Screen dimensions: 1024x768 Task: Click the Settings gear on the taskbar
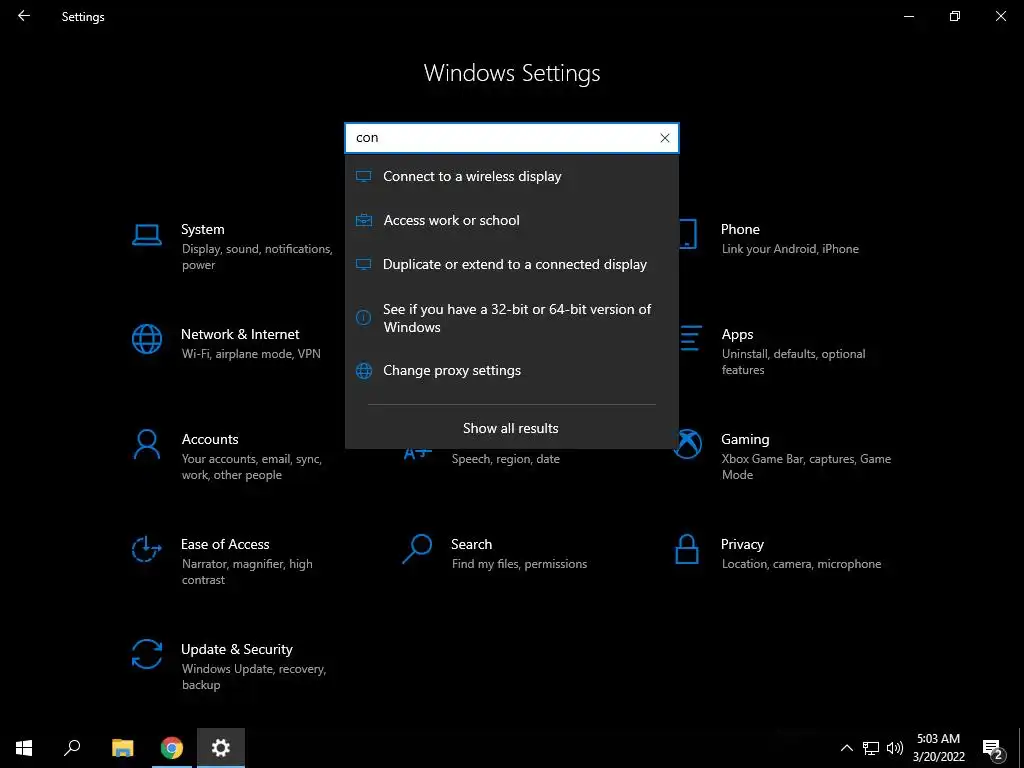click(x=221, y=748)
